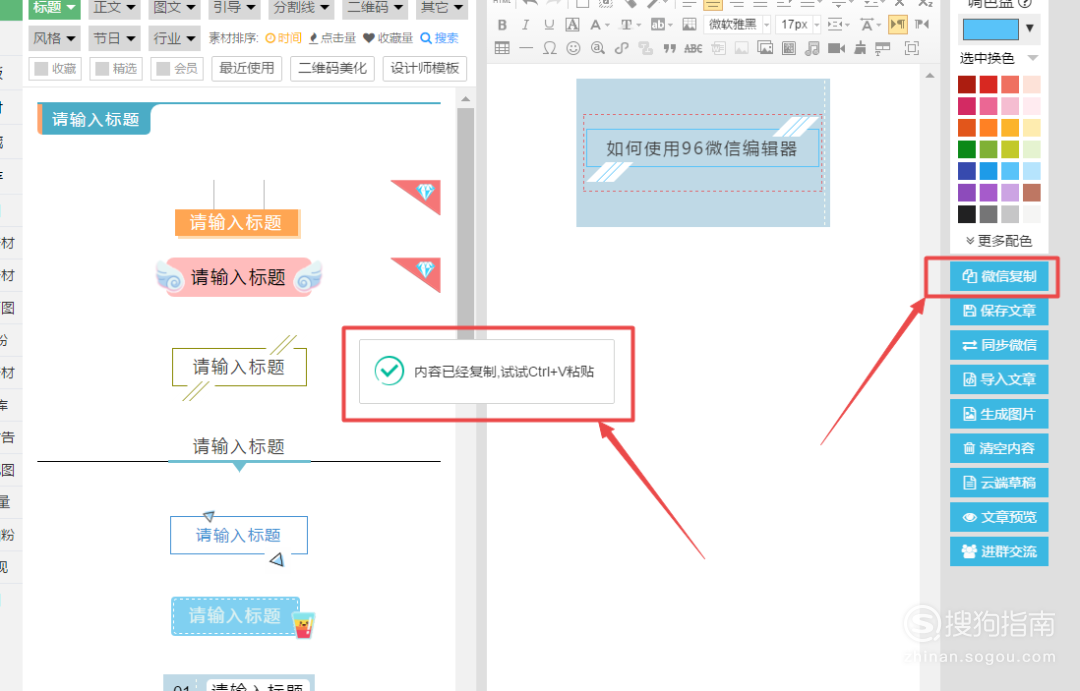Switch to the 图文 material tab
This screenshot has height=691, width=1080.
pos(174,8)
